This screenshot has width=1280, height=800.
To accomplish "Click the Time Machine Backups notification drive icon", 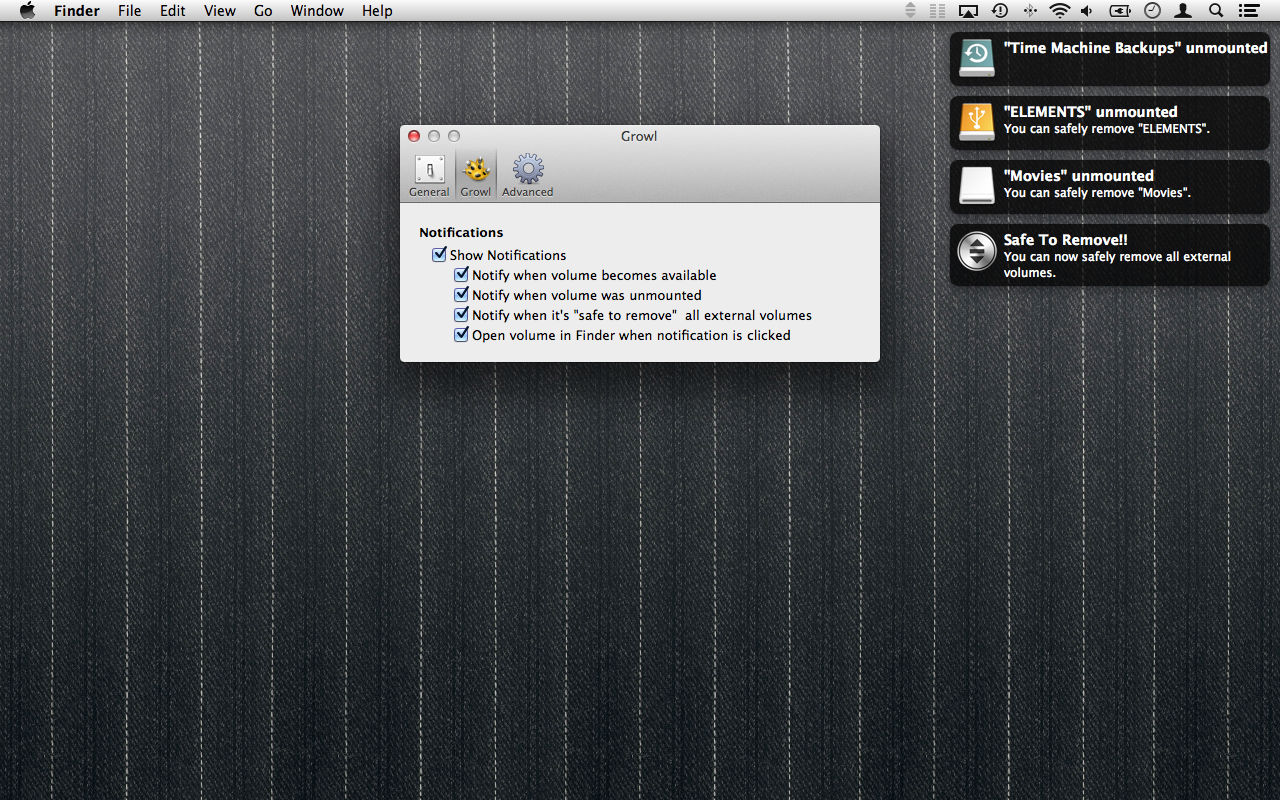I will (977, 58).
